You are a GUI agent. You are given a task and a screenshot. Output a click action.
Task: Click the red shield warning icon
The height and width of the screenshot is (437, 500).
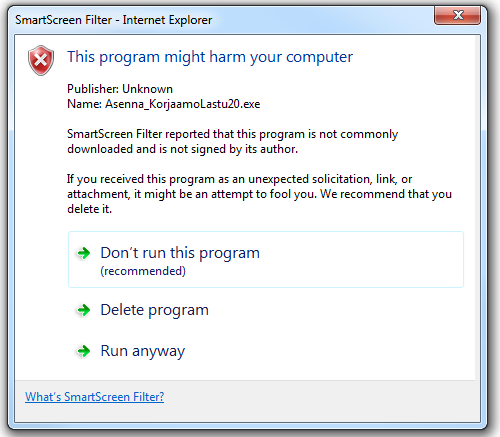click(x=41, y=60)
